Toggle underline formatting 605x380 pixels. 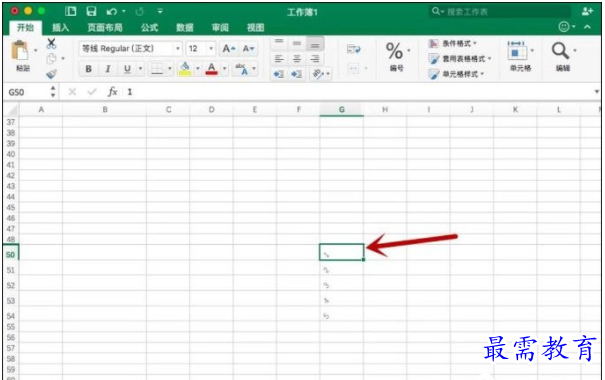click(x=127, y=69)
